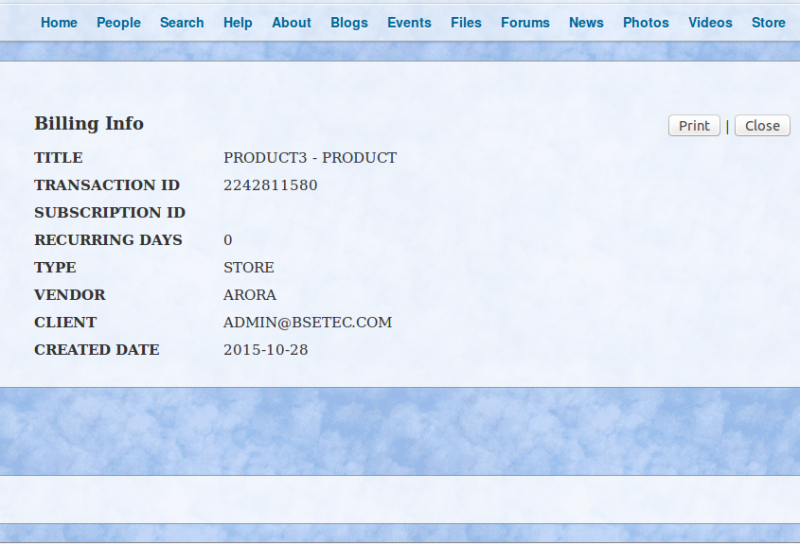Viewport: 800px width, 544px height.
Task: Open the Videos section
Action: (x=710, y=23)
